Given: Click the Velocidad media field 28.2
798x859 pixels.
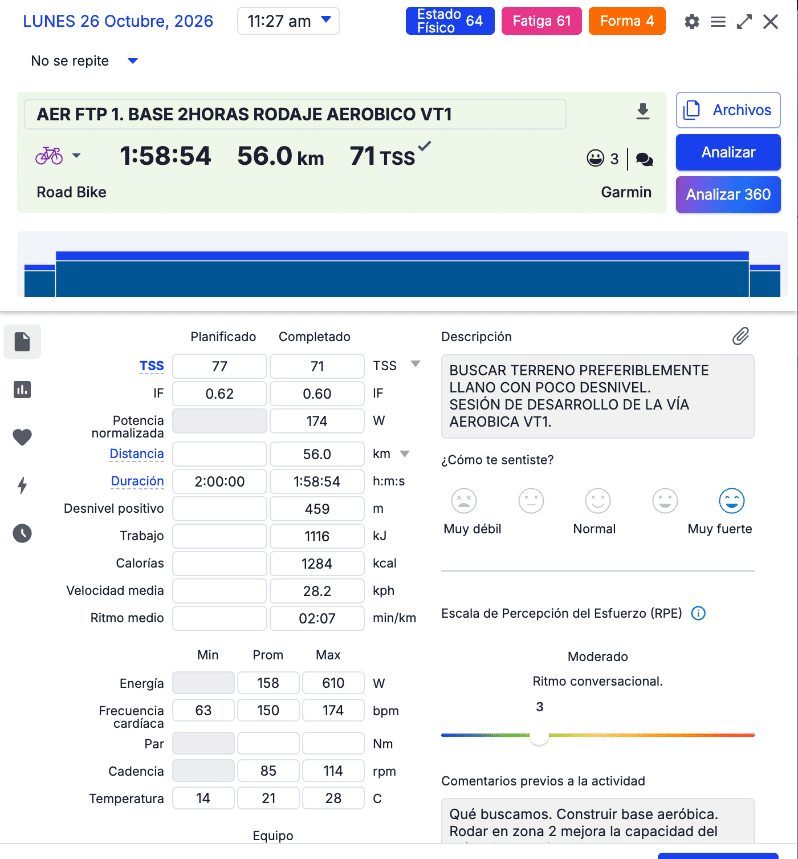Looking at the screenshot, I should [x=317, y=591].
